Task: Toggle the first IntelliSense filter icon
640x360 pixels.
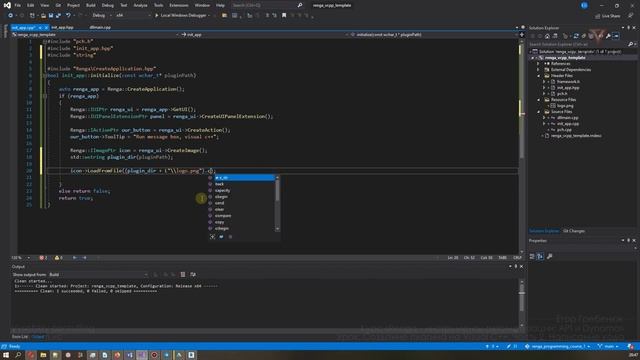Action: click(x=212, y=237)
